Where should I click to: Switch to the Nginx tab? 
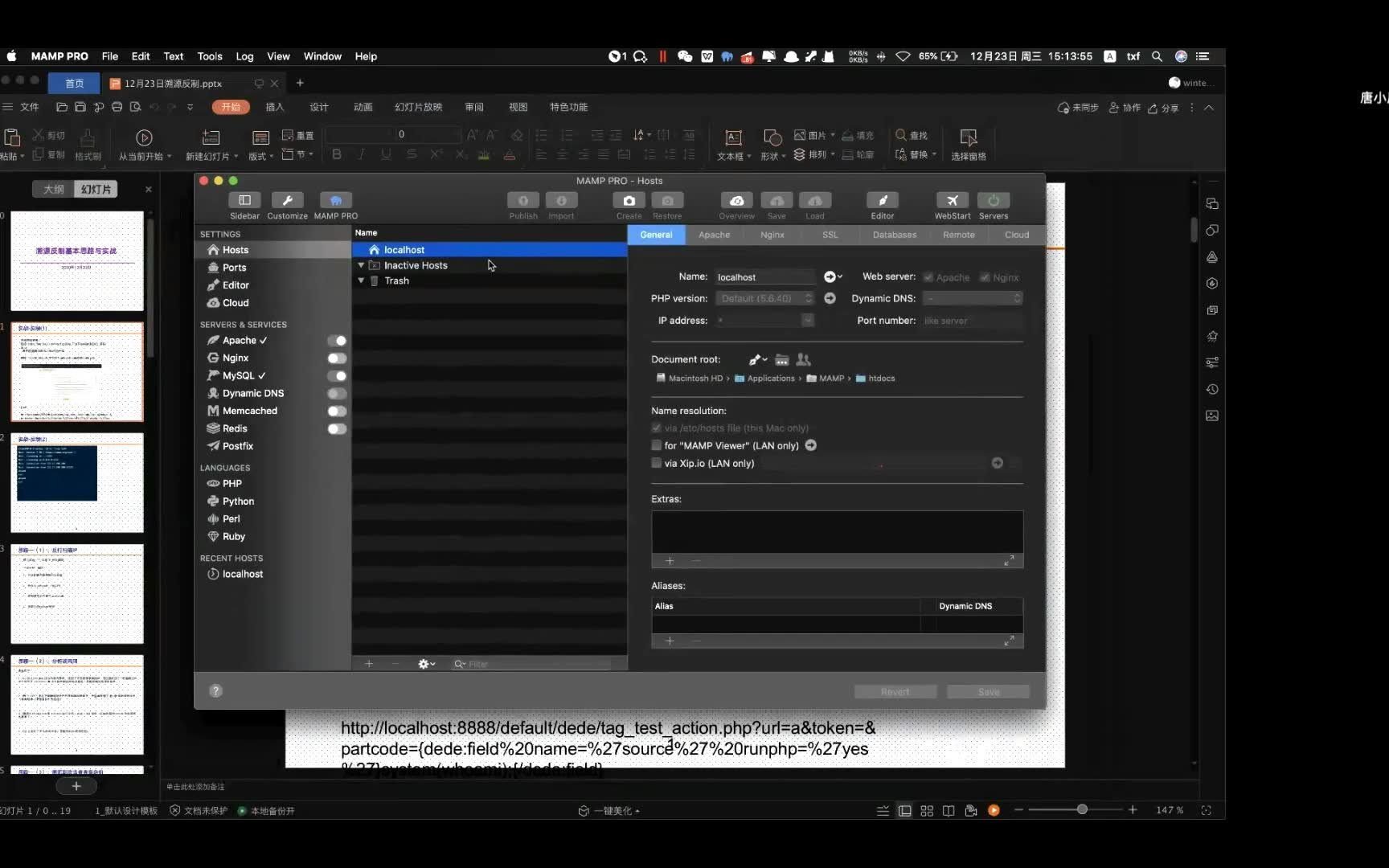coord(772,235)
